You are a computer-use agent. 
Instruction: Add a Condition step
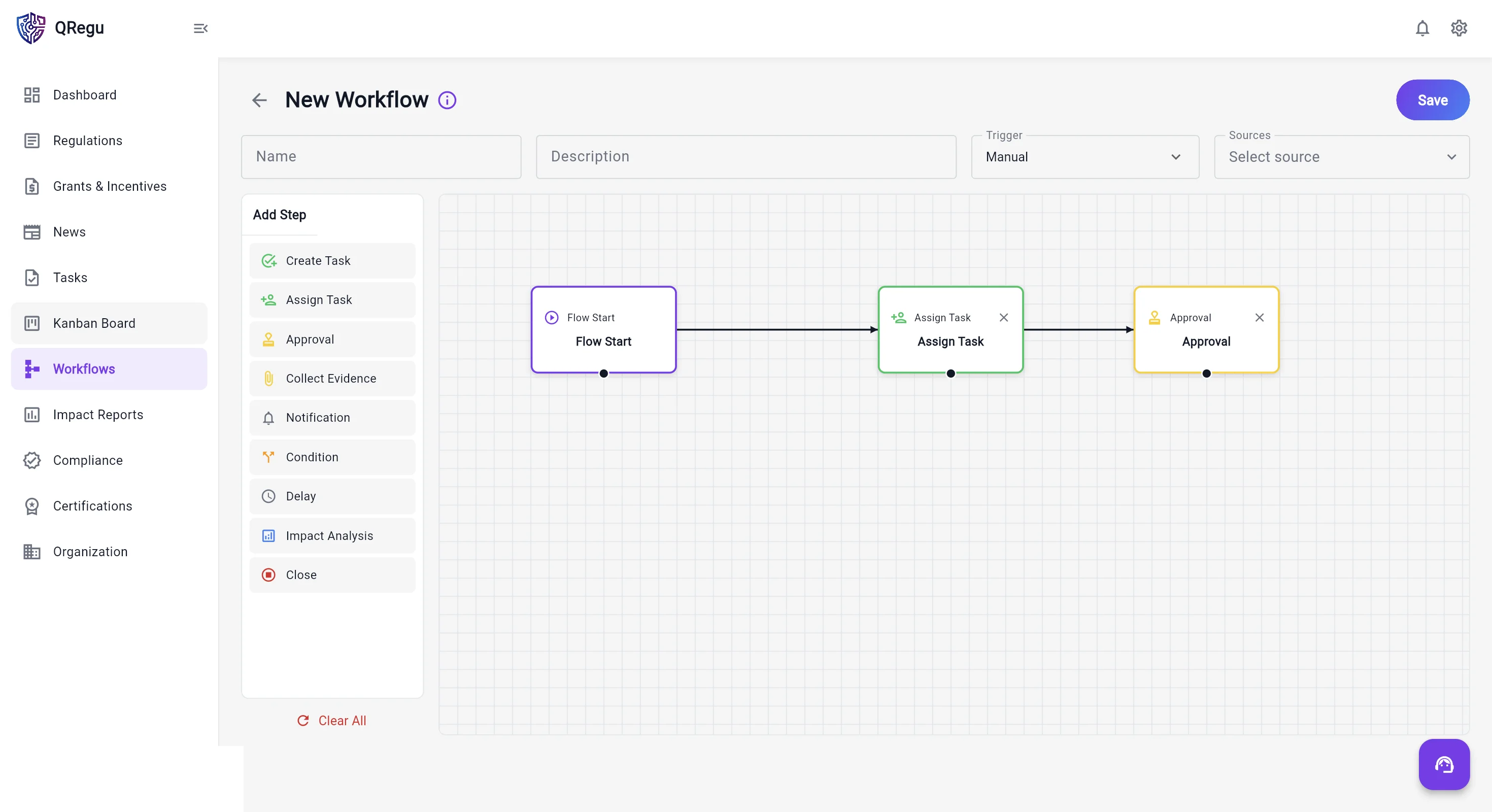332,457
